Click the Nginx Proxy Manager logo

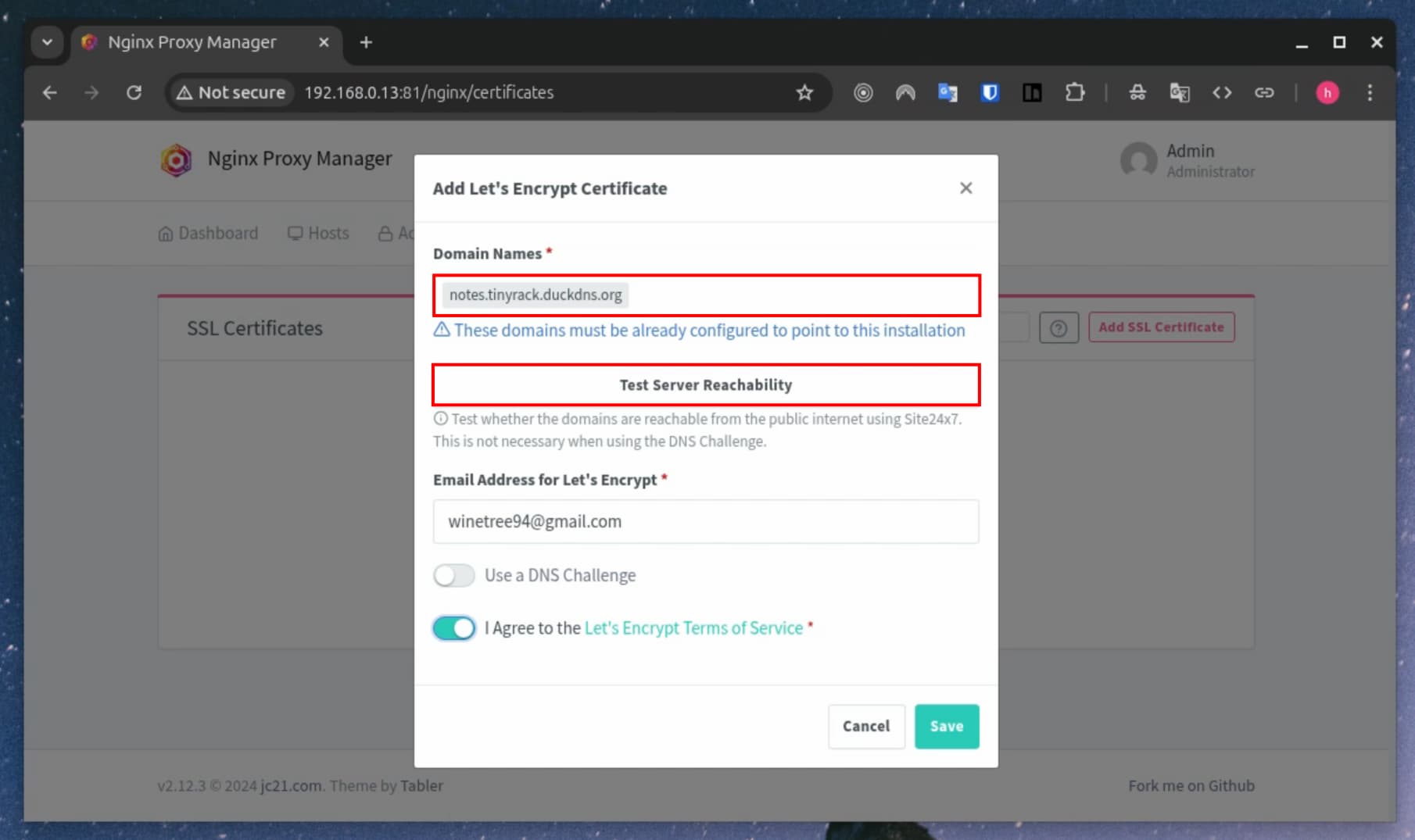point(176,159)
